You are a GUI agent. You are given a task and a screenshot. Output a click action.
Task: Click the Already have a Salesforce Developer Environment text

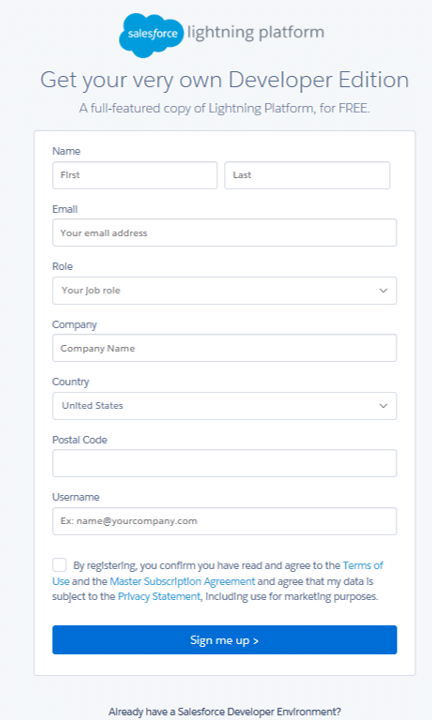coord(224,712)
